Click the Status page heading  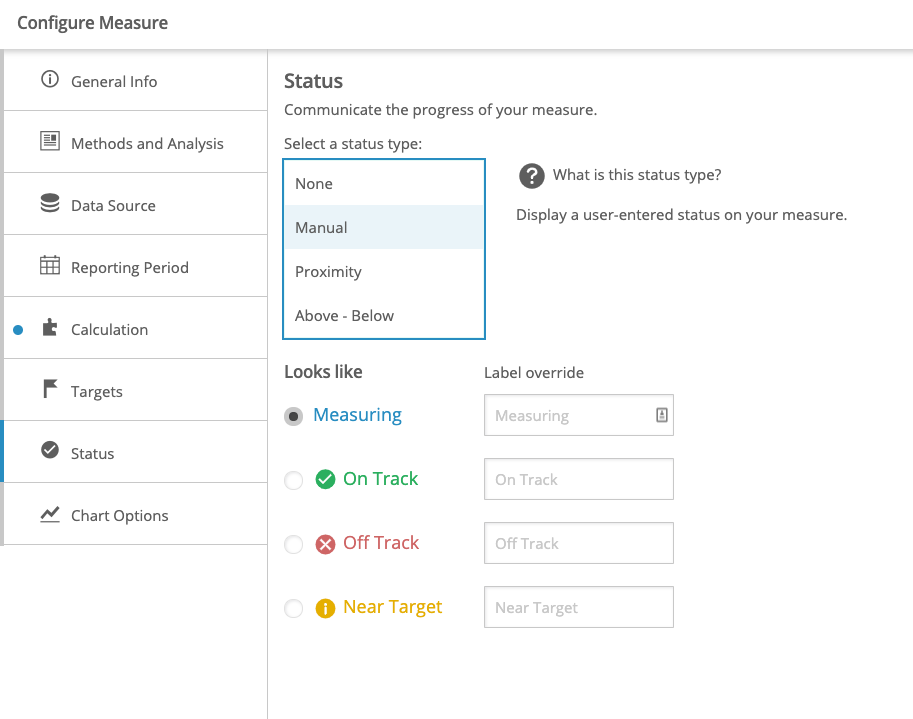tap(313, 81)
